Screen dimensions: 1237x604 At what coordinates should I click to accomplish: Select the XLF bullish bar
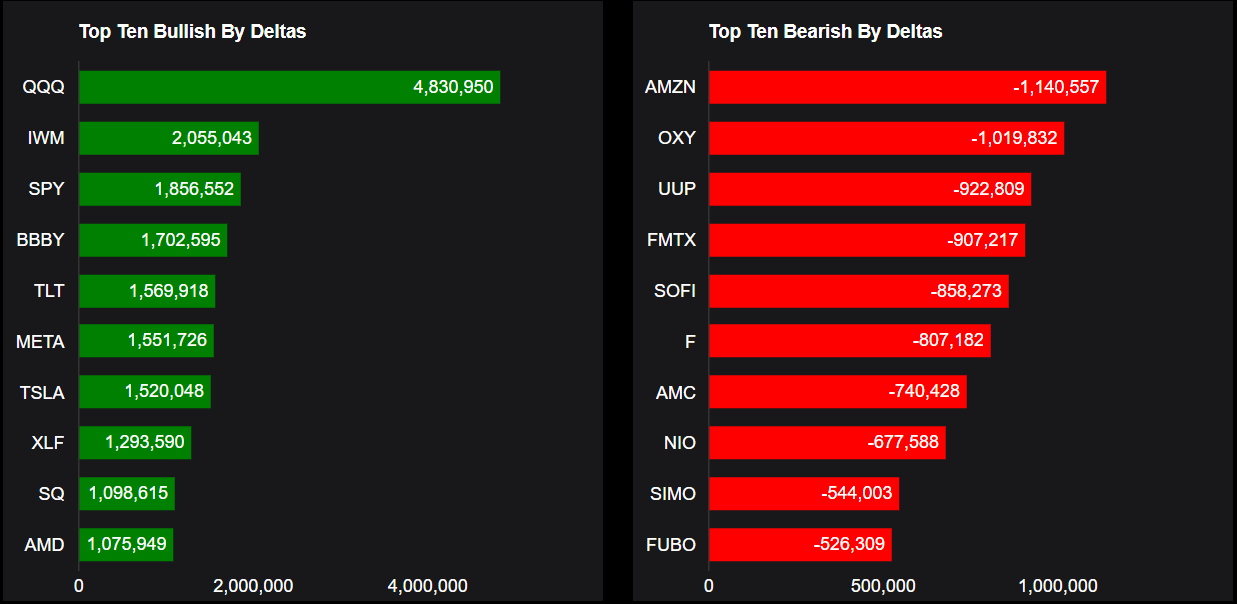(135, 443)
